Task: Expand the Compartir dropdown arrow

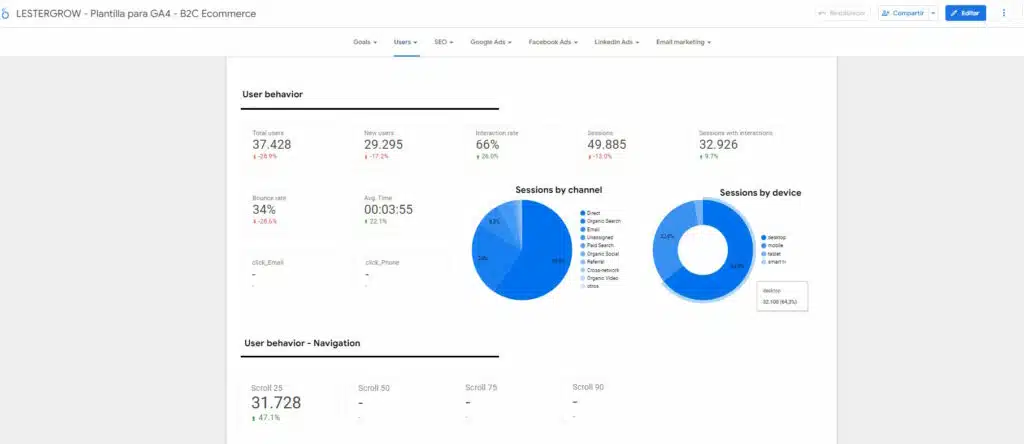Action: (934, 13)
